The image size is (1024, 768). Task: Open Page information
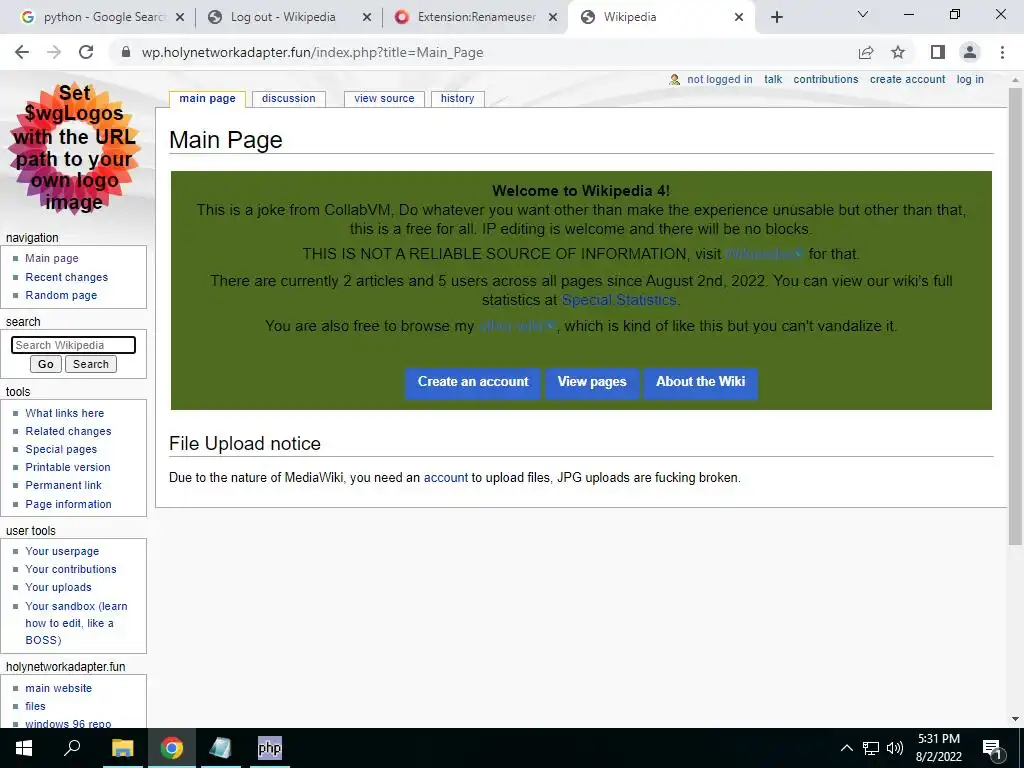tap(68, 504)
